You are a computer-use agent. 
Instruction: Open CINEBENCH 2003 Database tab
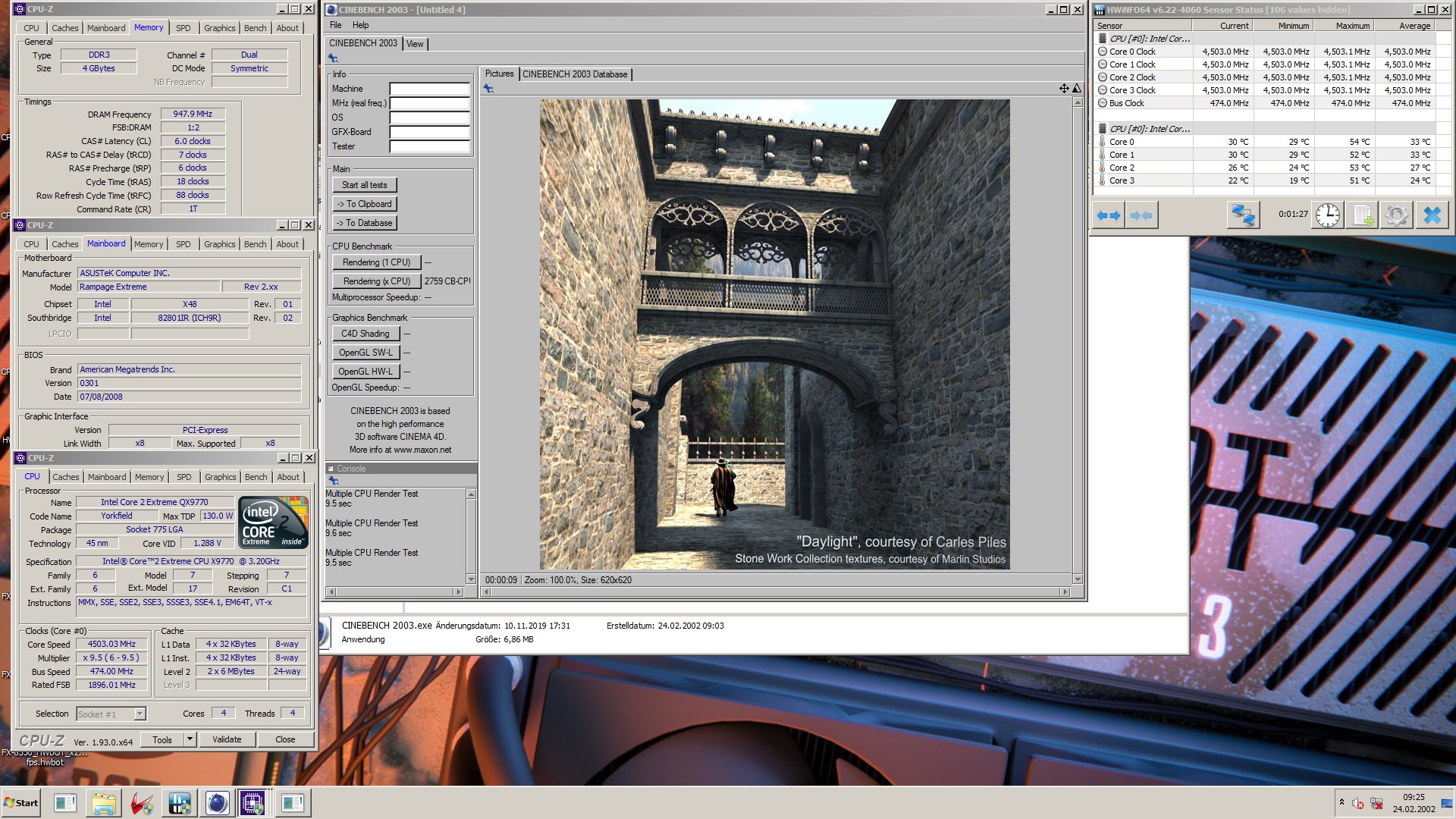[575, 74]
